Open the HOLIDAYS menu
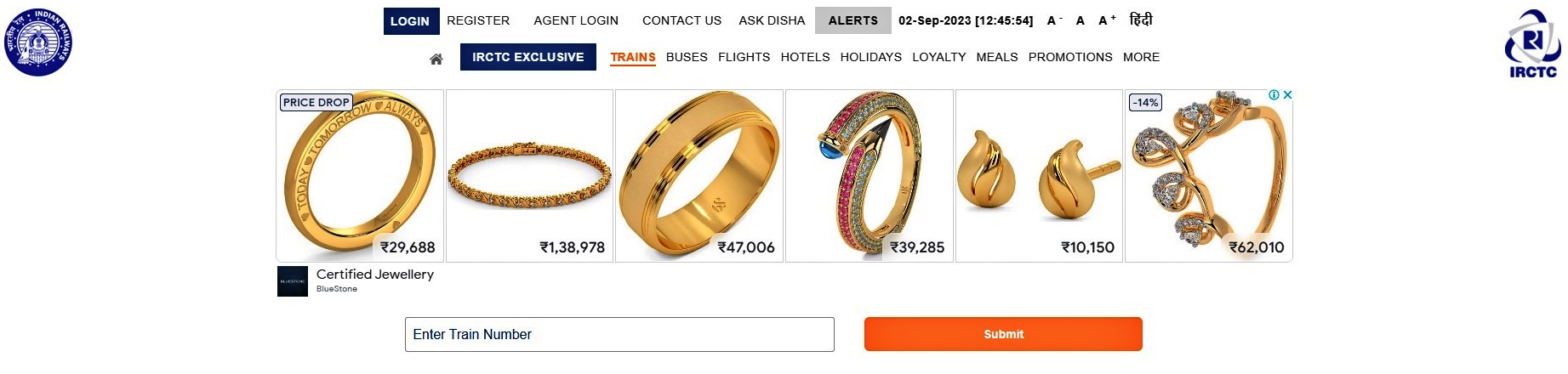Screen dimensions: 1568x374 [x=870, y=57]
